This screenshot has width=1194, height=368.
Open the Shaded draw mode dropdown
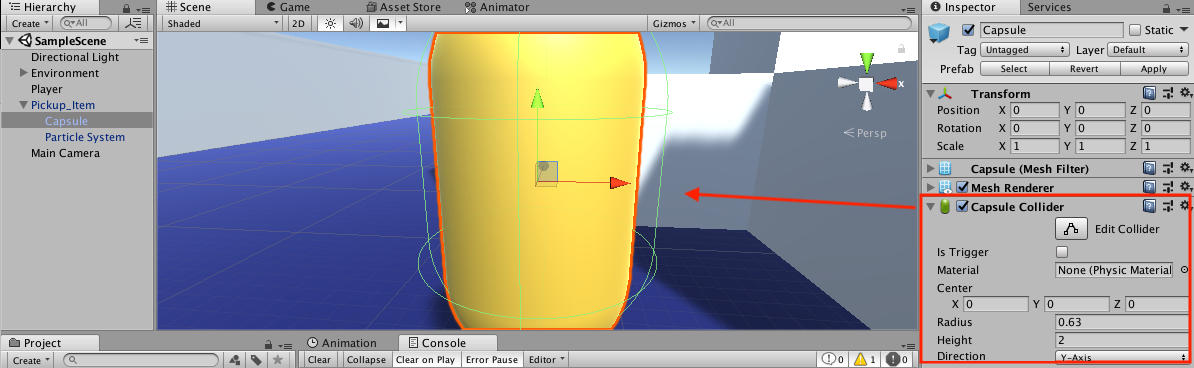[x=223, y=24]
